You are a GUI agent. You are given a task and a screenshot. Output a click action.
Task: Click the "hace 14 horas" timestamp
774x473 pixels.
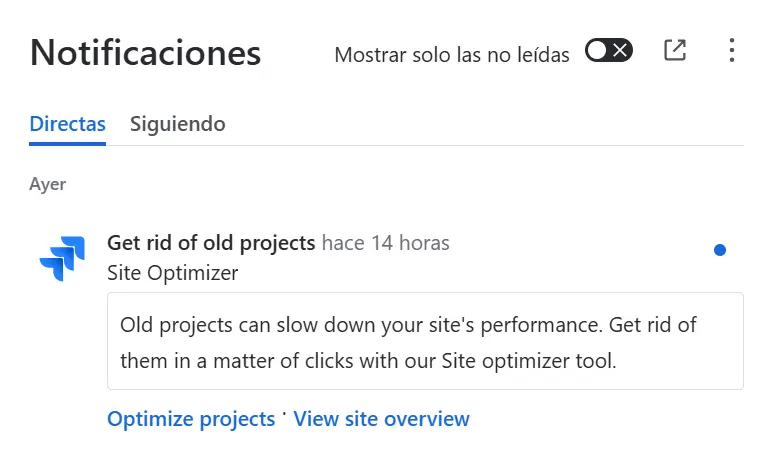pos(385,242)
